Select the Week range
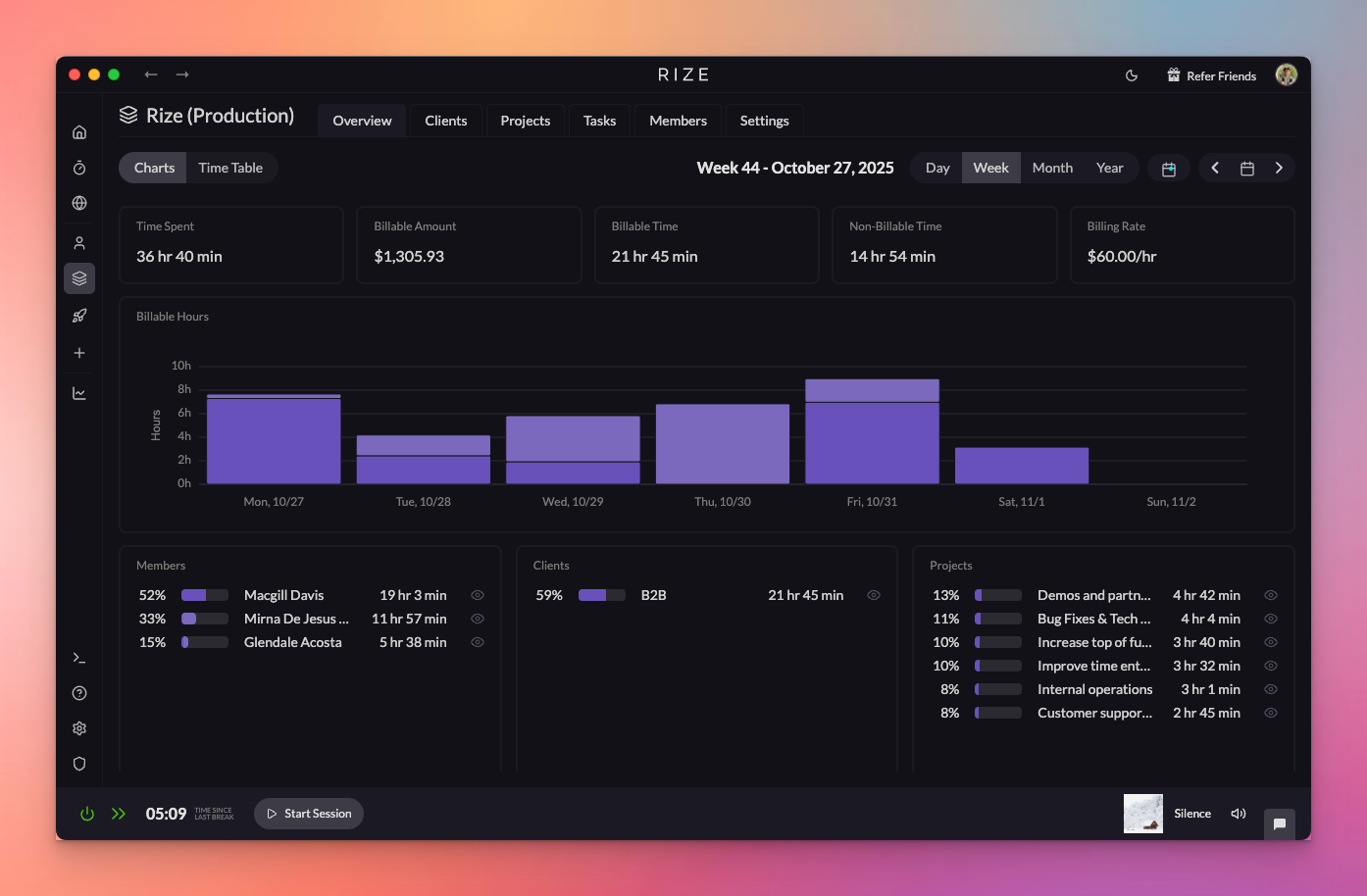Viewport: 1367px width, 896px height. pos(991,168)
